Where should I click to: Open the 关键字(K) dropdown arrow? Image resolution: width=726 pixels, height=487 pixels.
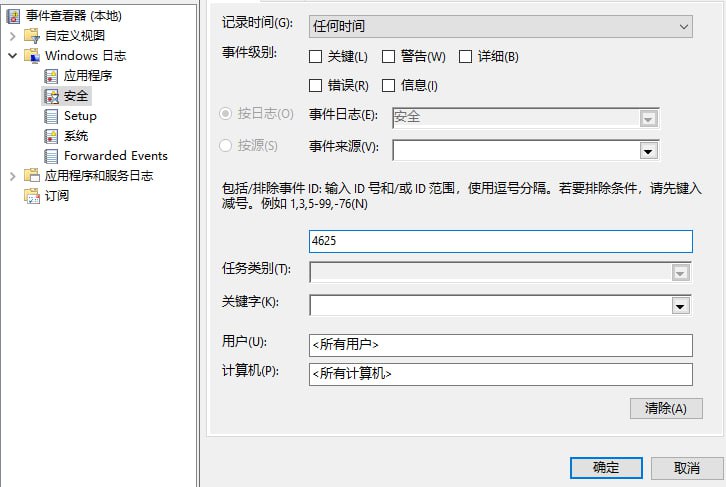[680, 306]
